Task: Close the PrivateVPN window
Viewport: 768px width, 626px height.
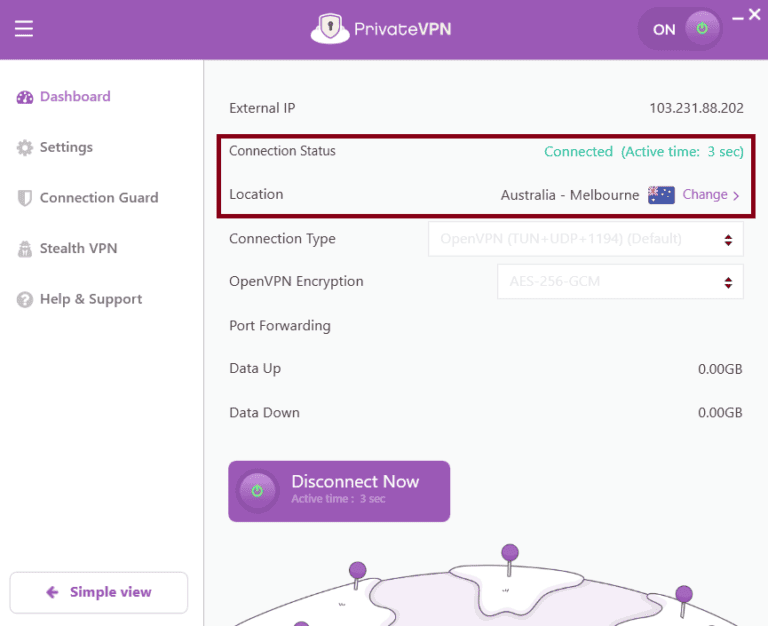Action: click(x=755, y=15)
